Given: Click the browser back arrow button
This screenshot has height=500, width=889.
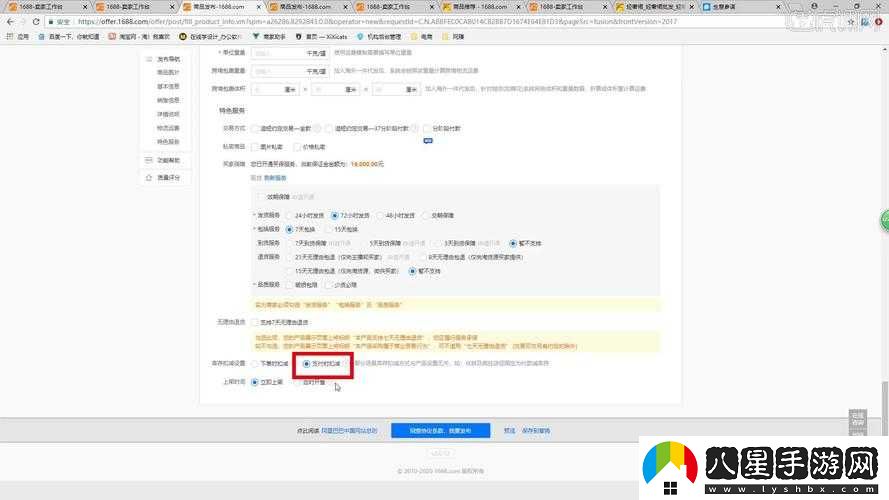Looking at the screenshot, I should 8,20.
